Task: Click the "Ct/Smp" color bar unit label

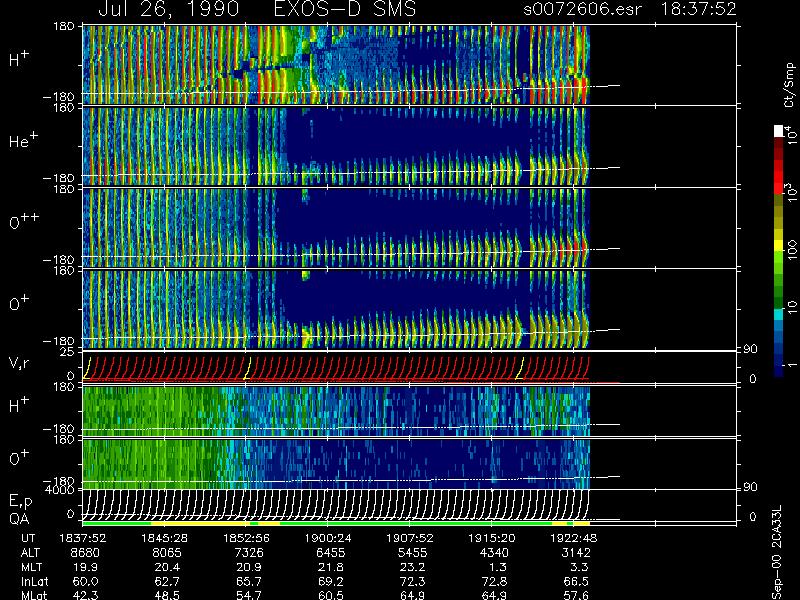Action: (x=789, y=85)
